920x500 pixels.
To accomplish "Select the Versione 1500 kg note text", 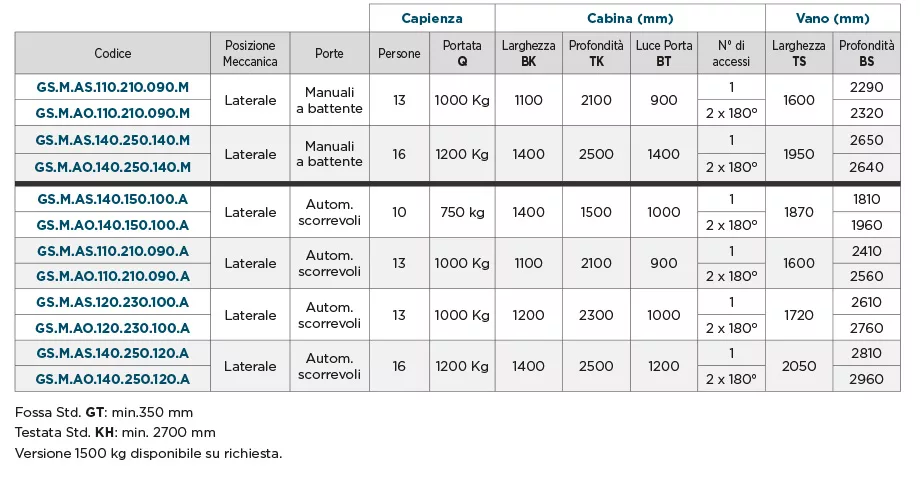I will [148, 453].
